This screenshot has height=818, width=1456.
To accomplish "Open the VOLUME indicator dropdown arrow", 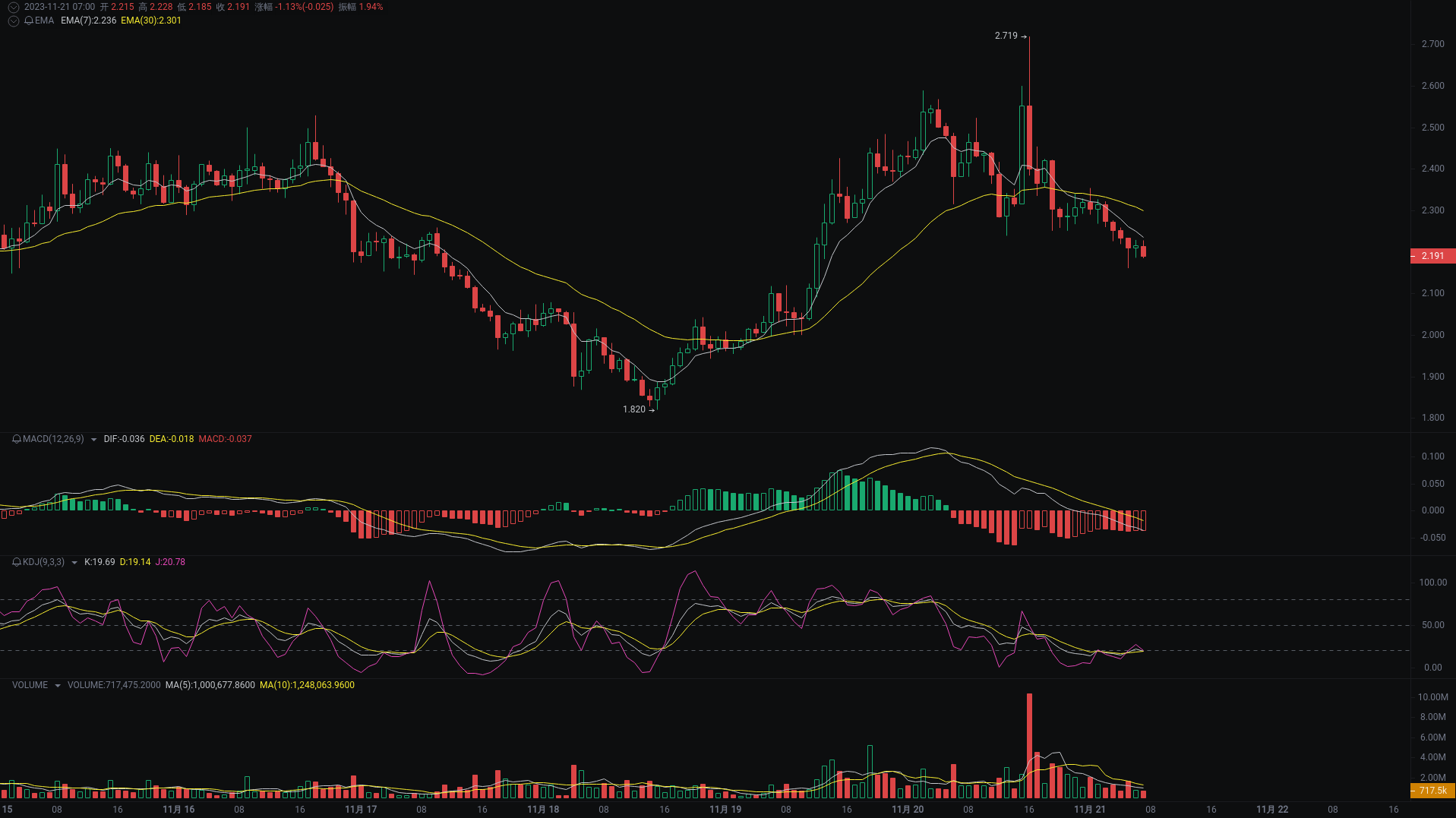I will click(57, 686).
